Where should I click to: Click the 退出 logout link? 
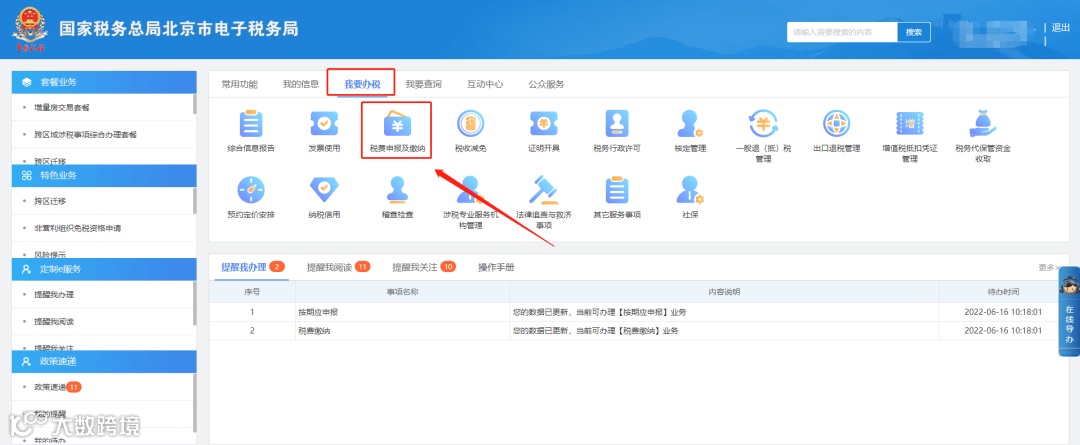[1060, 28]
